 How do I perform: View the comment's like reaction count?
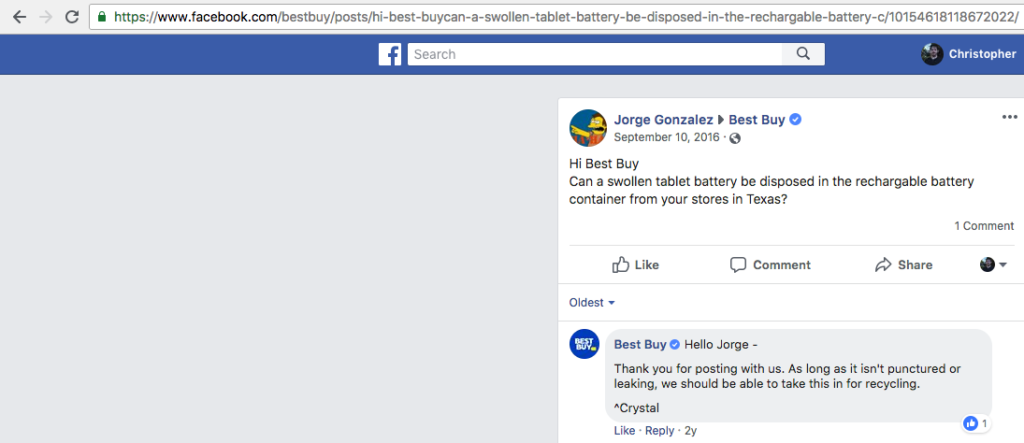click(976, 423)
